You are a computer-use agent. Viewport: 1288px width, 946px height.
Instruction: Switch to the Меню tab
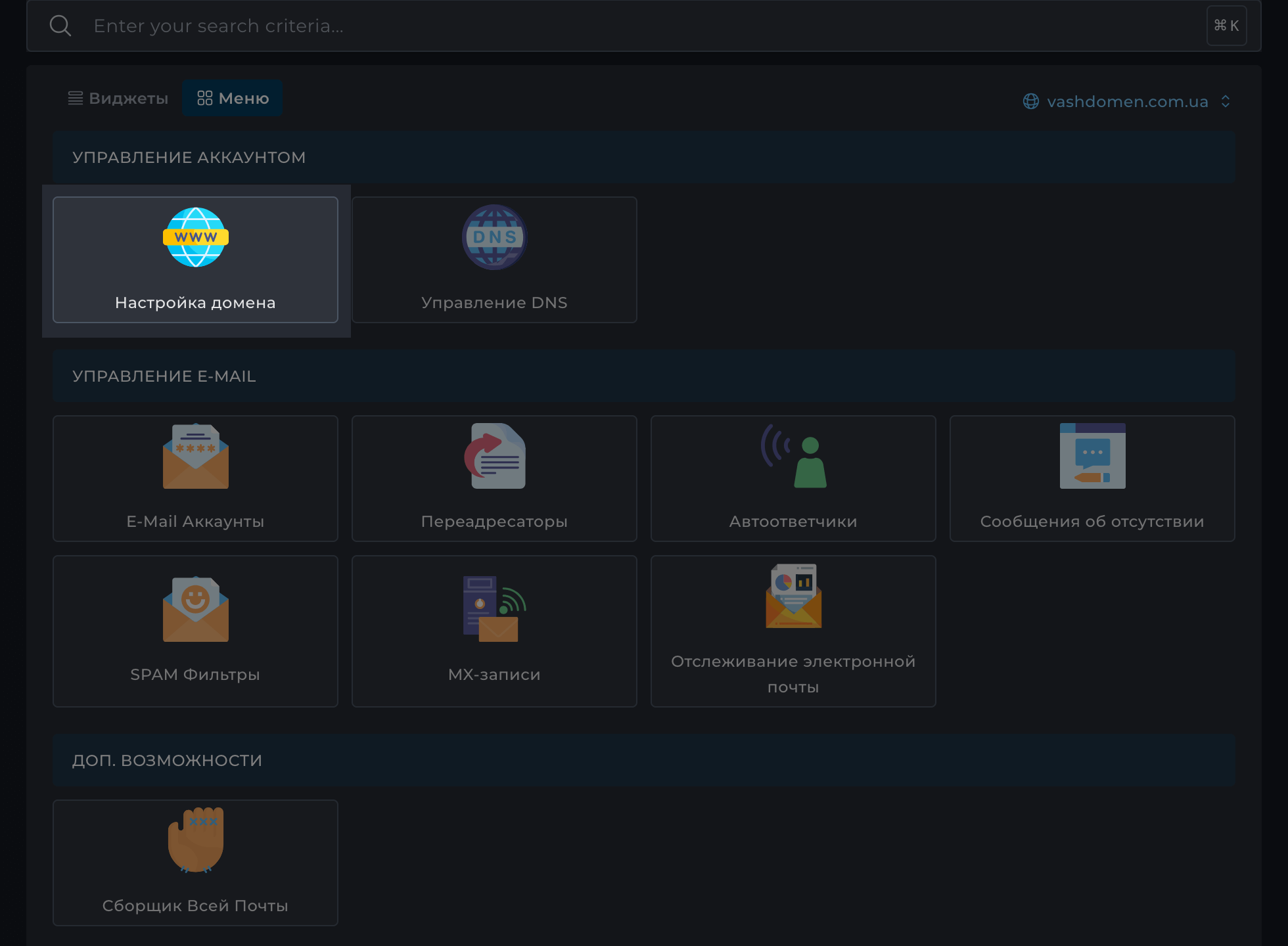click(233, 99)
